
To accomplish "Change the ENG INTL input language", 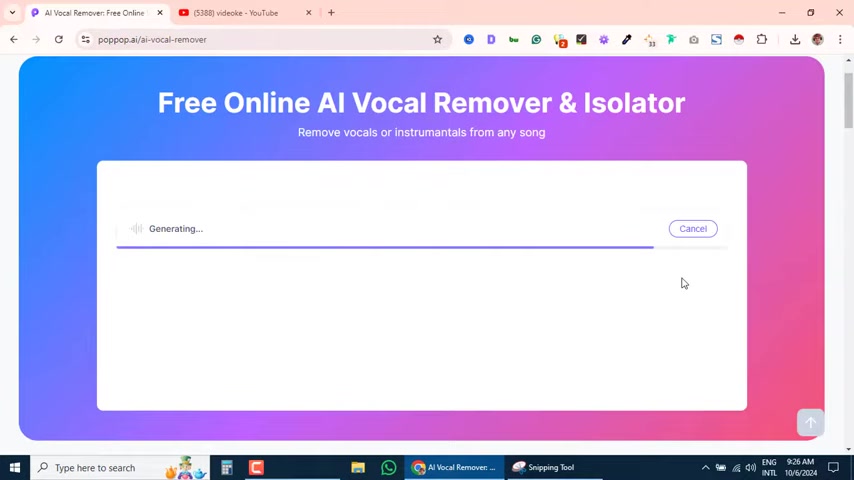I will pyautogui.click(x=769, y=467).
